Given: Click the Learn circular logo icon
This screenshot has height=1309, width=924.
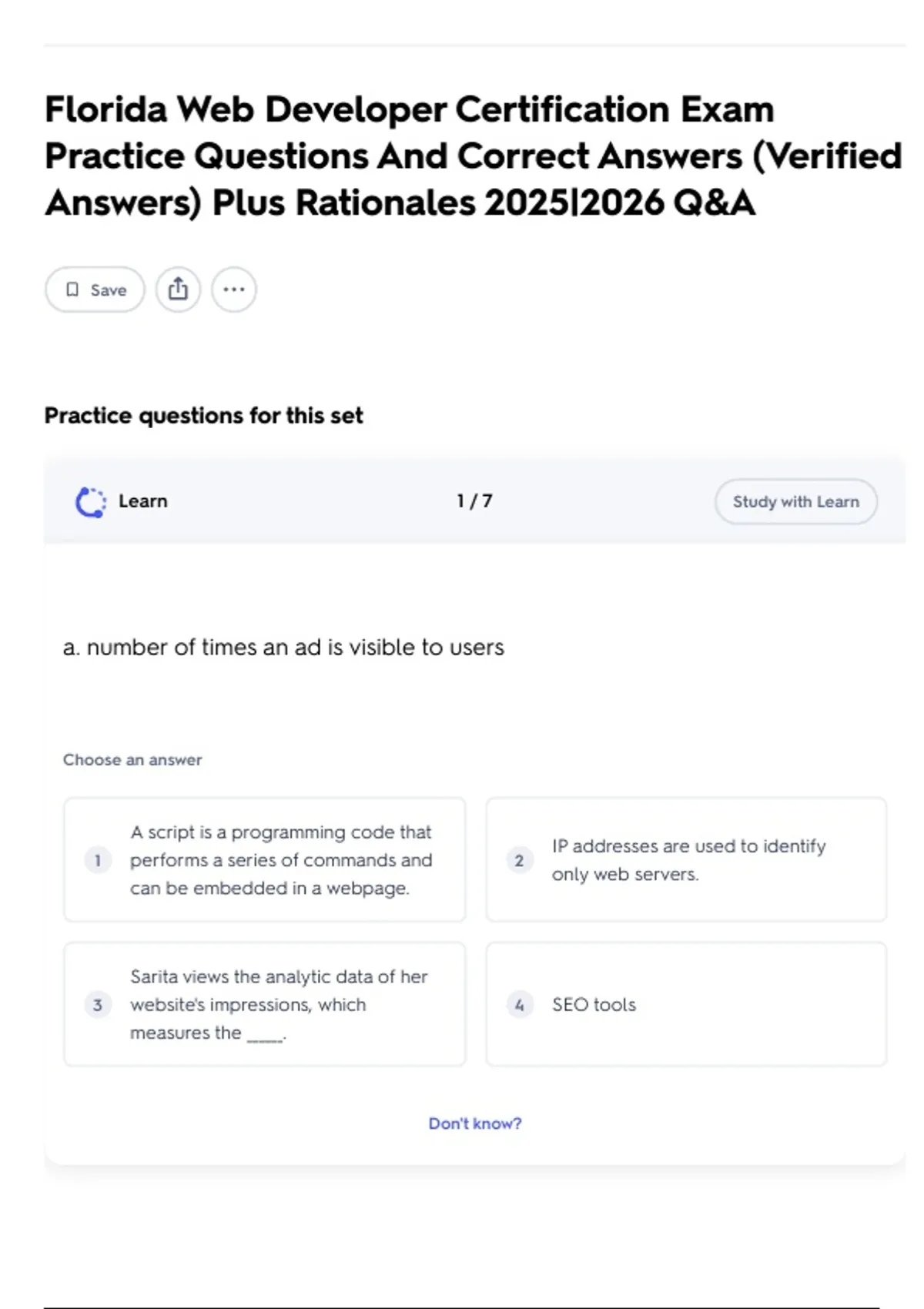Looking at the screenshot, I should click(x=91, y=502).
